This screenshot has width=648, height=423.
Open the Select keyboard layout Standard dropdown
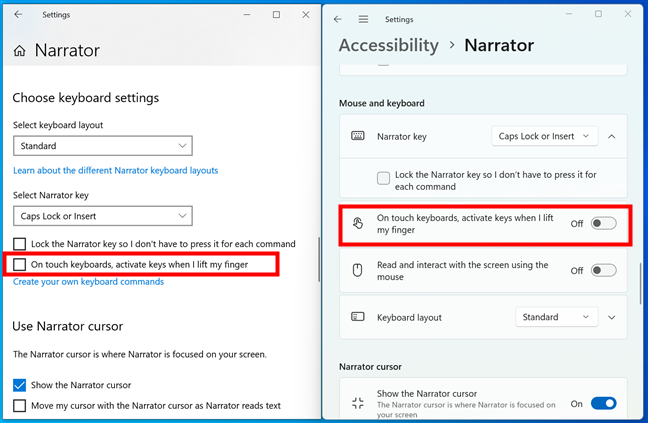pos(103,146)
